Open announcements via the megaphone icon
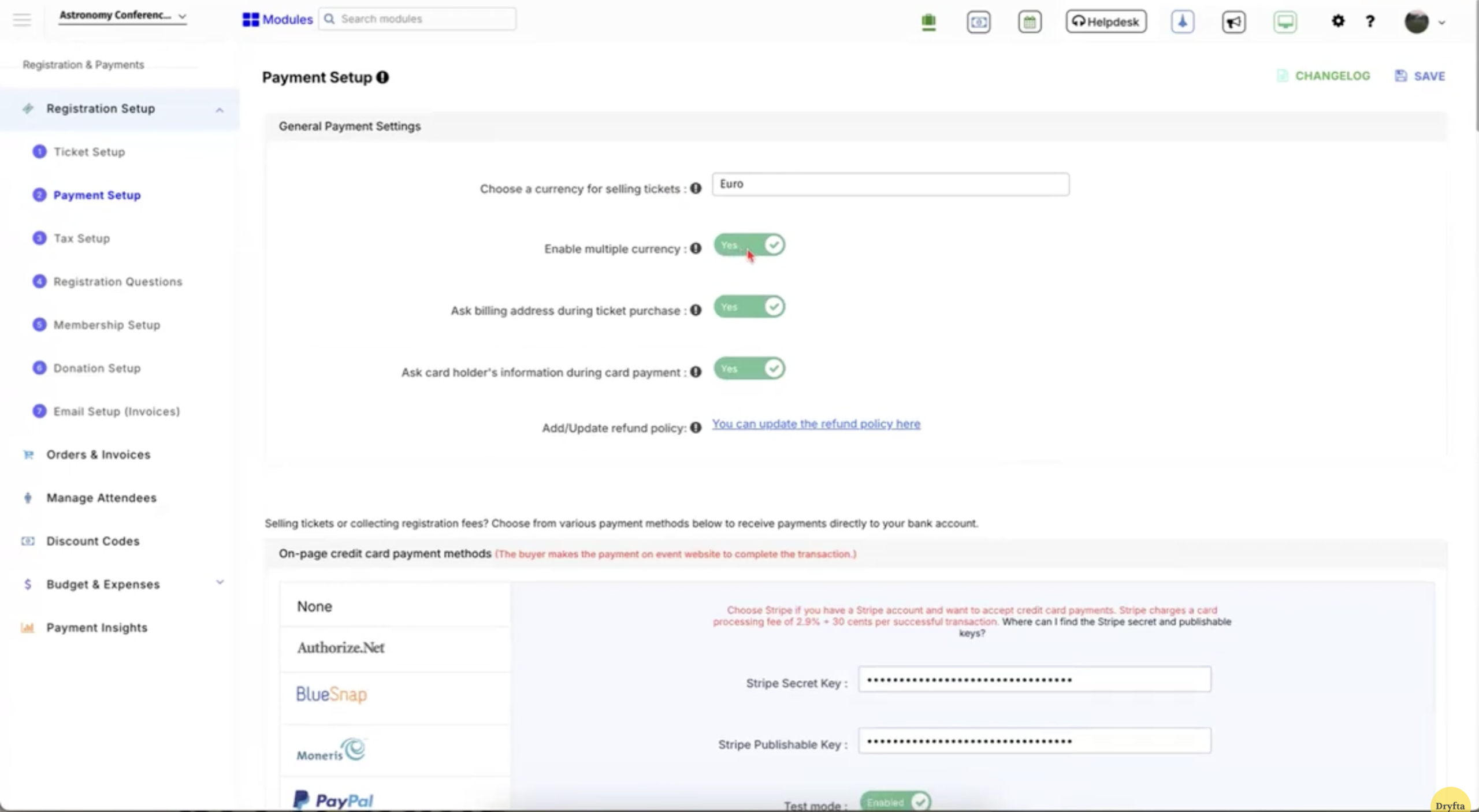Viewport: 1479px width, 812px height. pyautogui.click(x=1233, y=21)
